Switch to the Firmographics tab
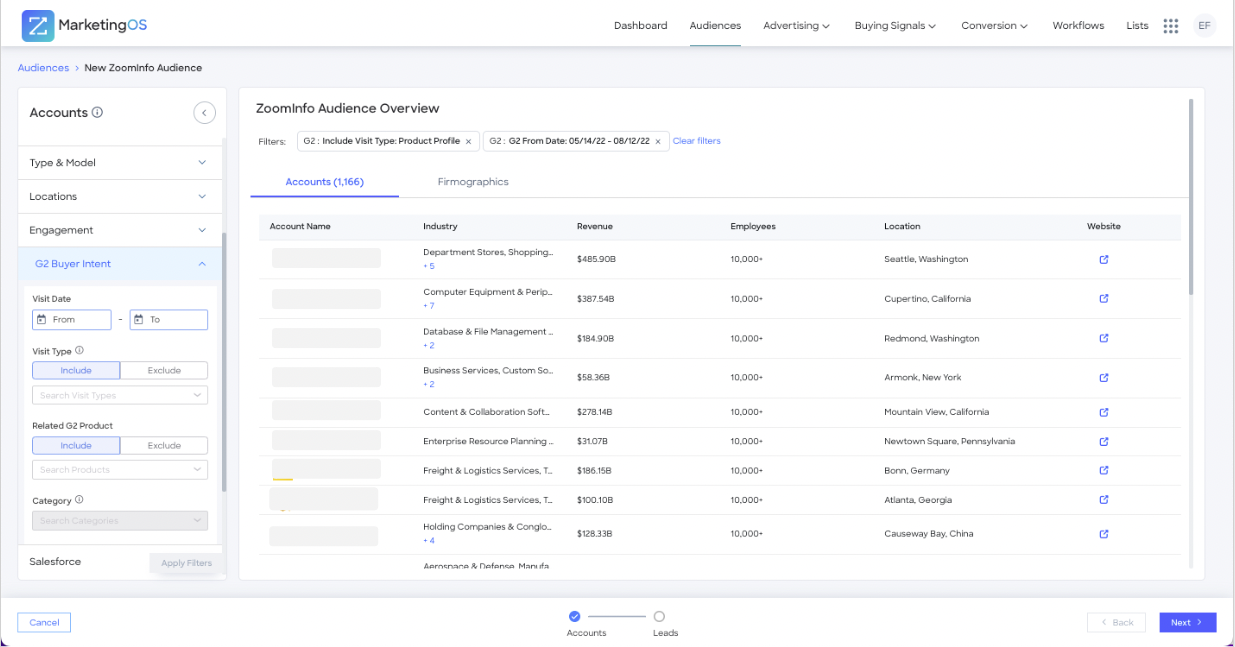1235x647 pixels. (x=473, y=182)
